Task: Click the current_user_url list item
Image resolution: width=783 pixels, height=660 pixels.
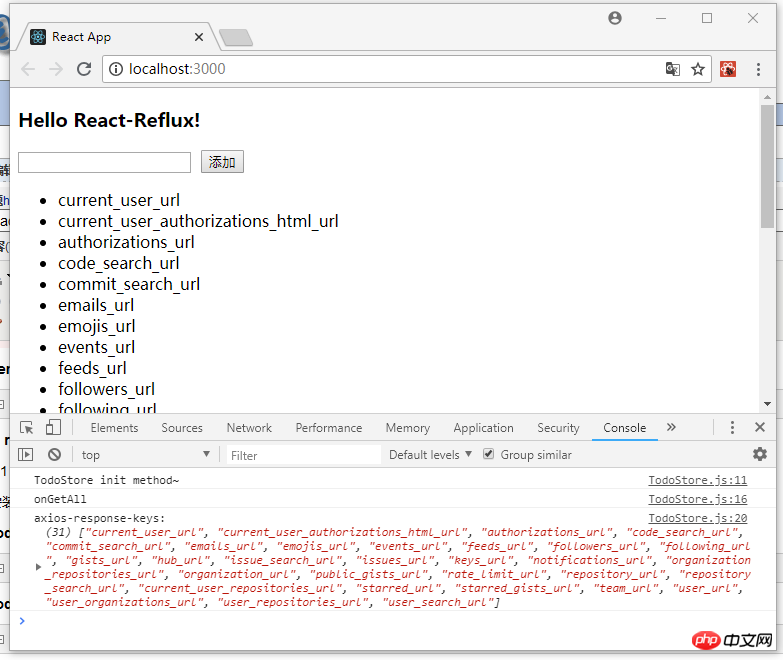Action: click(119, 200)
